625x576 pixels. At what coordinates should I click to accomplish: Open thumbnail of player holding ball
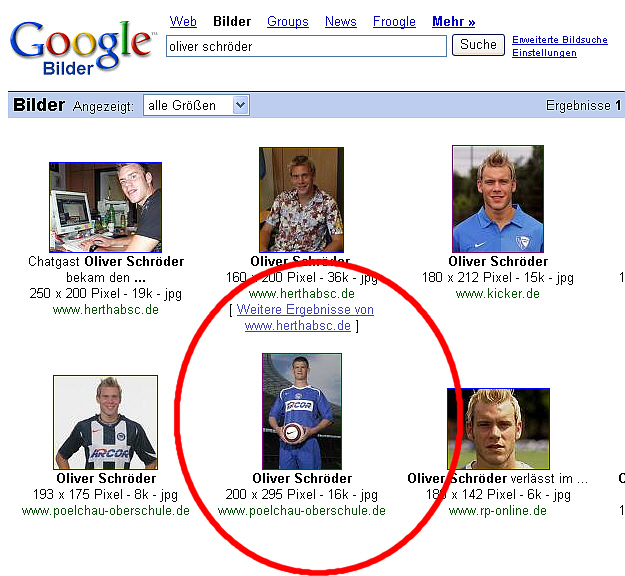[302, 411]
